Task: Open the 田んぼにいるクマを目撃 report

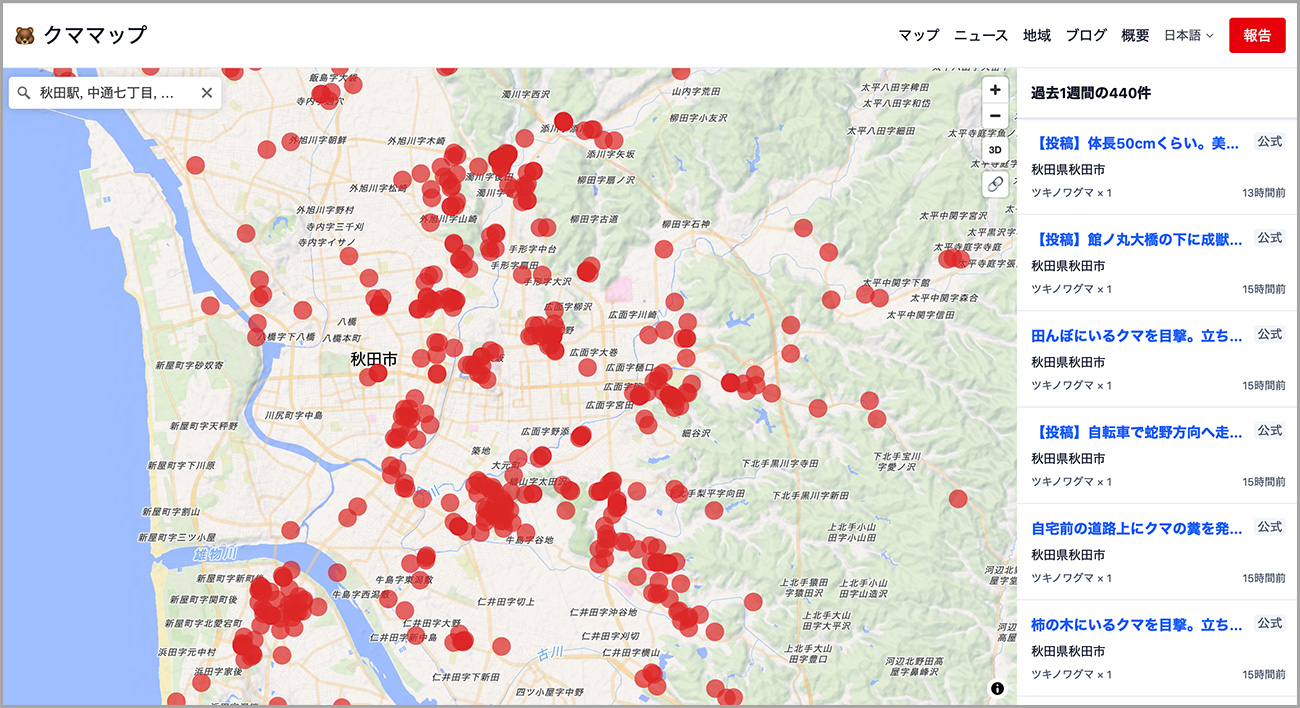Action: pyautogui.click(x=1135, y=336)
